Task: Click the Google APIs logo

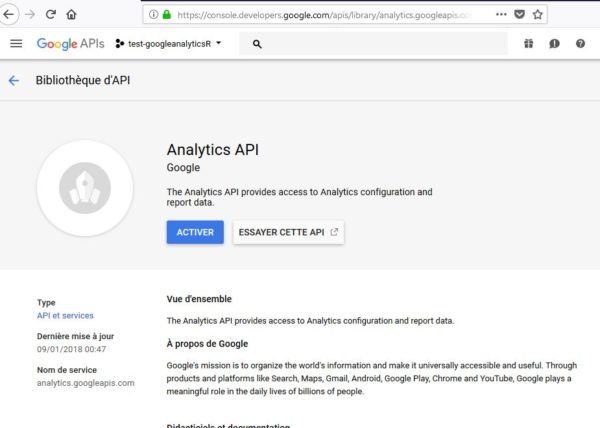Action: click(70, 44)
